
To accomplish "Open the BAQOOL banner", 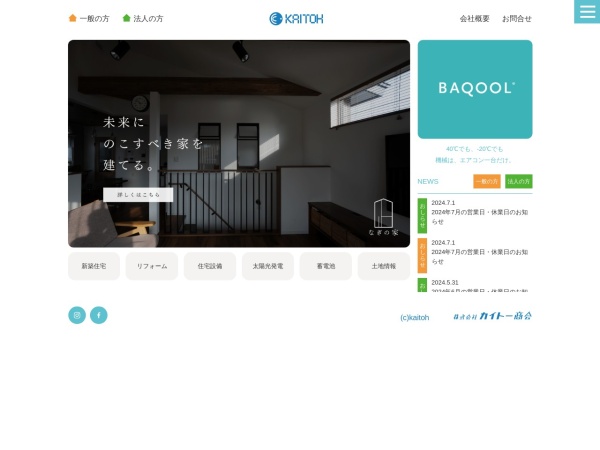I will coord(475,89).
